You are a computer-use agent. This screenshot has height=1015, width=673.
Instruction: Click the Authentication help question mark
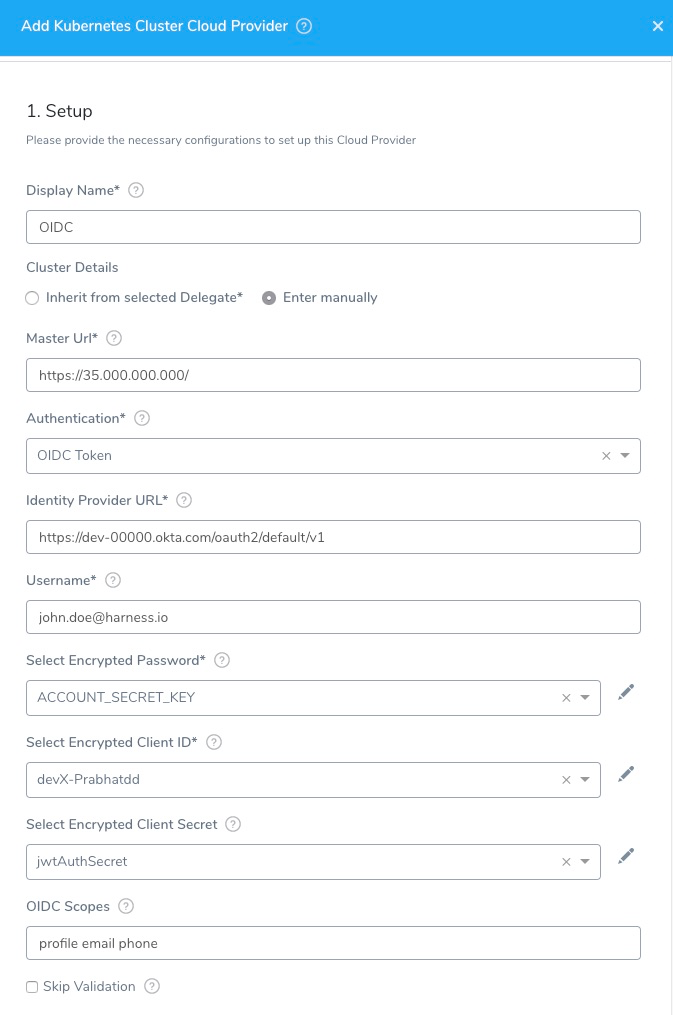point(142,418)
